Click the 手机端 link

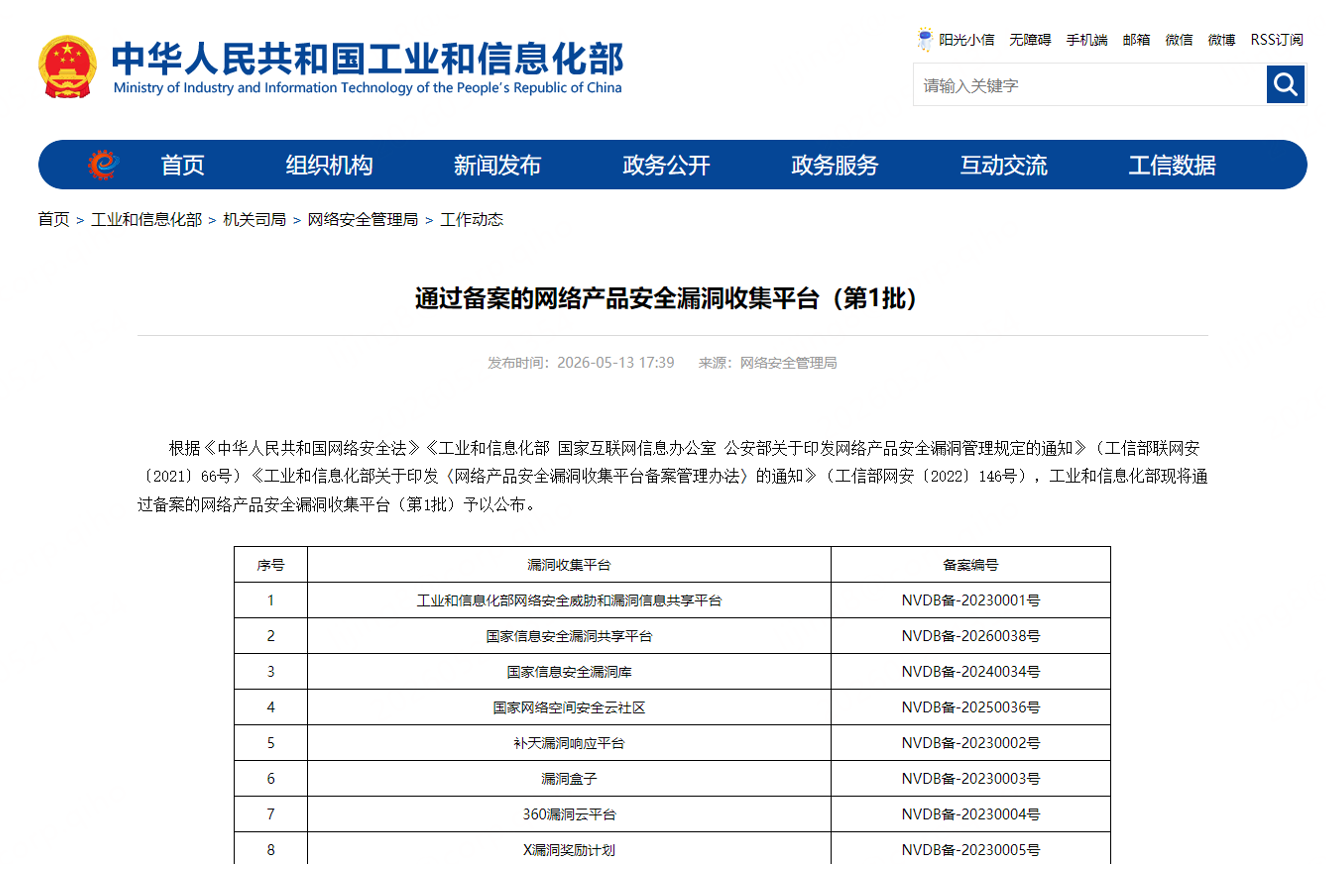1087,40
